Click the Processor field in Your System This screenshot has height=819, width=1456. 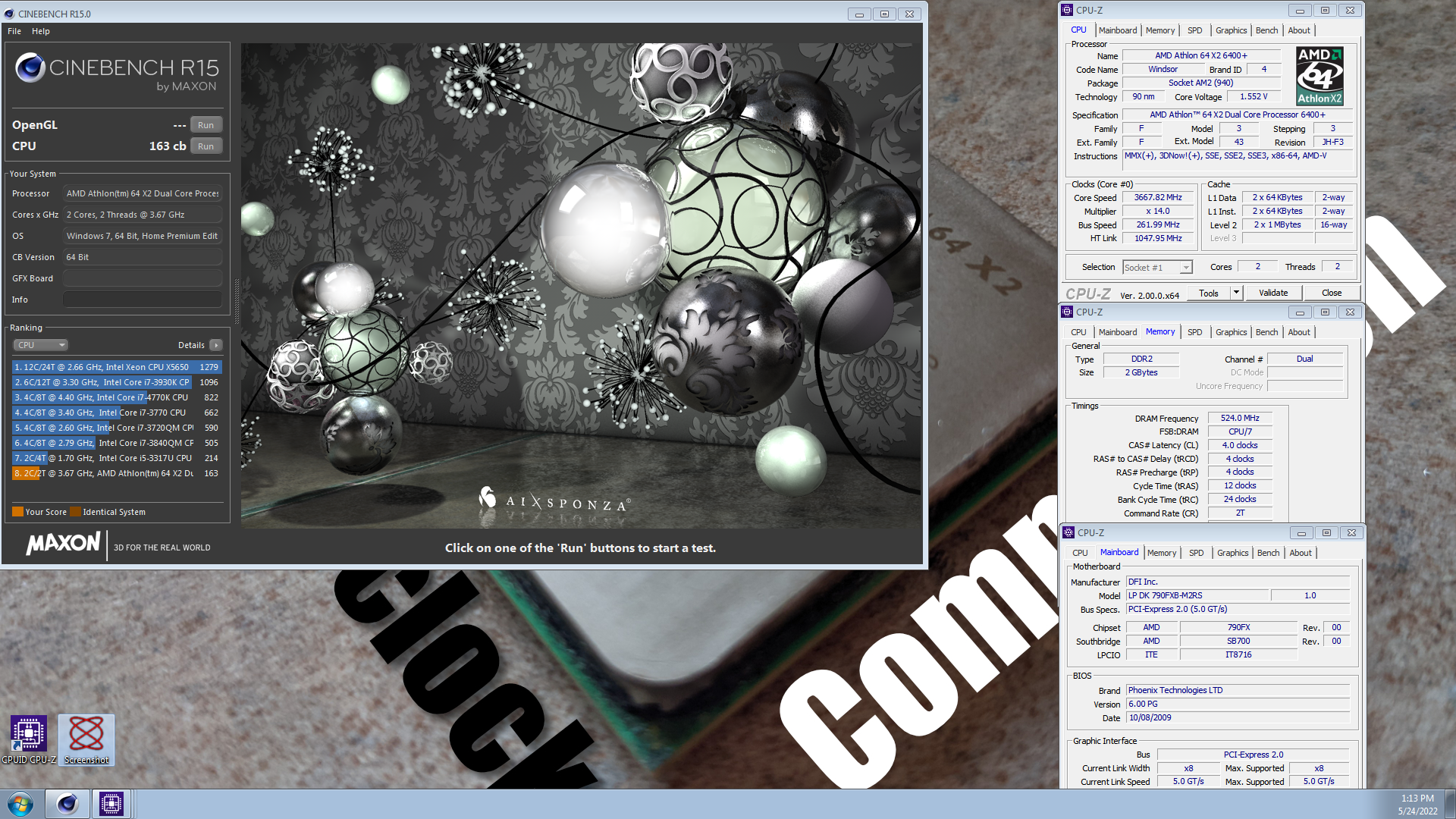[143, 193]
